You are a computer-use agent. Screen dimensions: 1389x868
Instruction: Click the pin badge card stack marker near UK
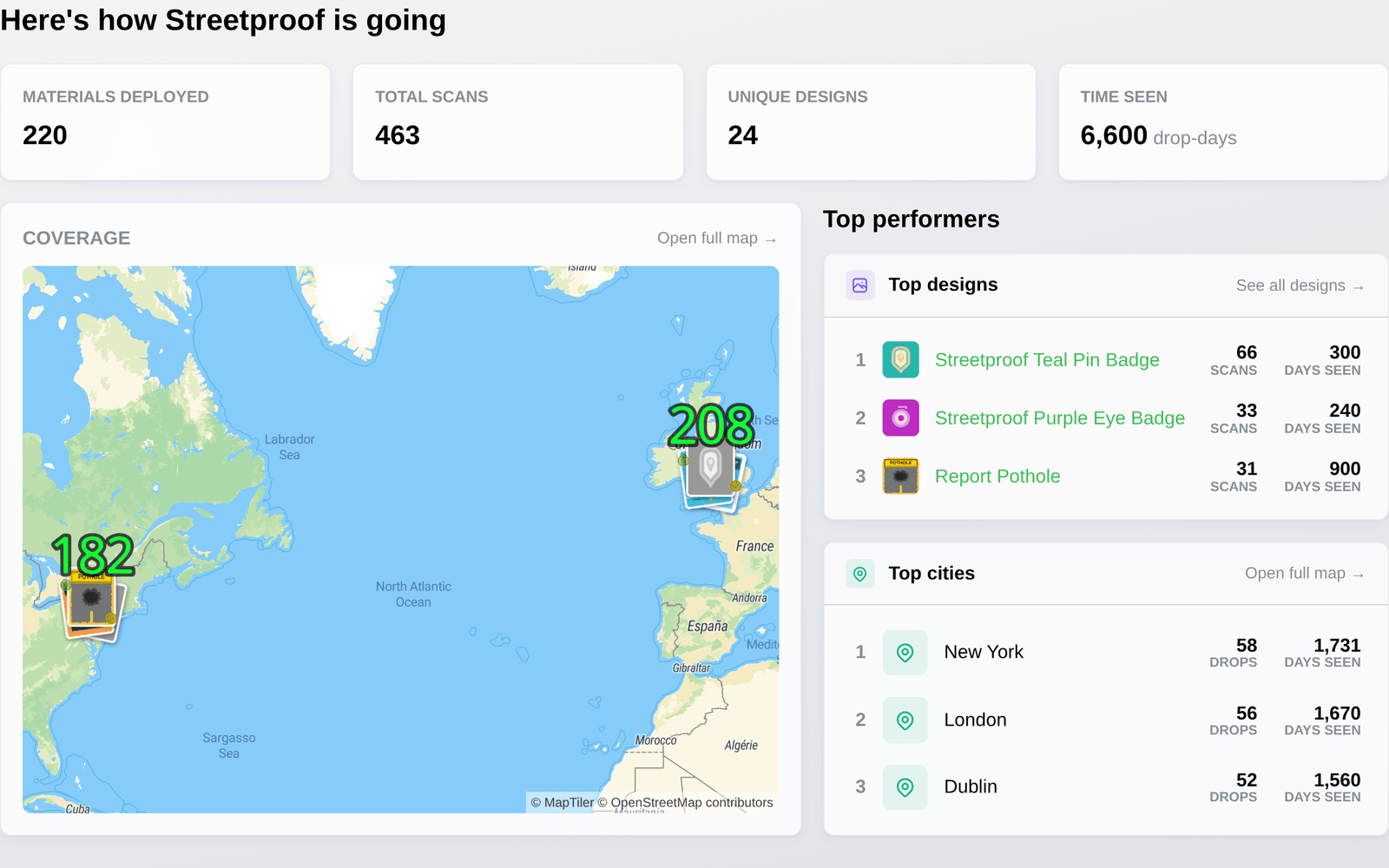click(712, 477)
